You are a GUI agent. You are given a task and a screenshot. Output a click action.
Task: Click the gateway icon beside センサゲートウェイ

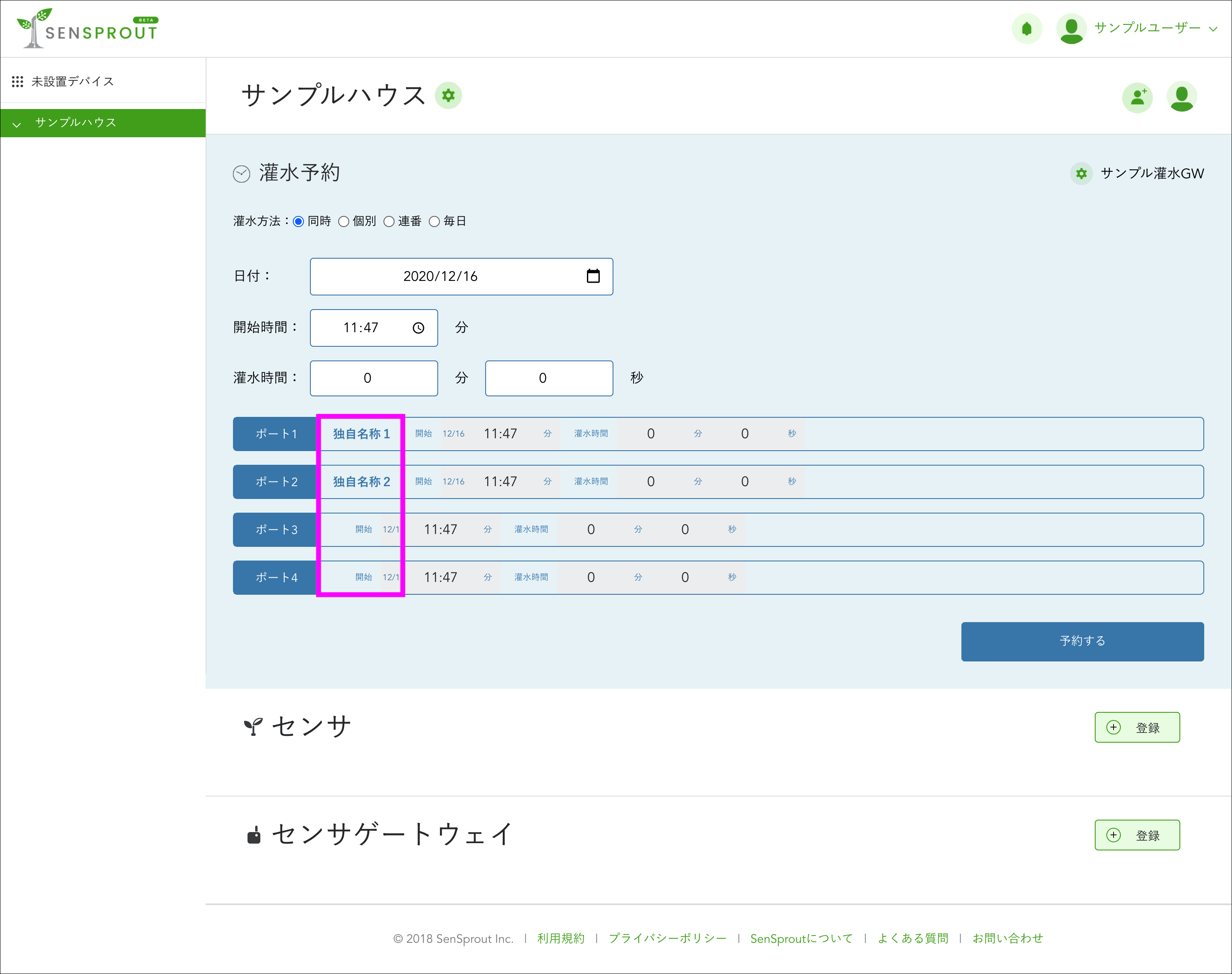[x=253, y=835]
